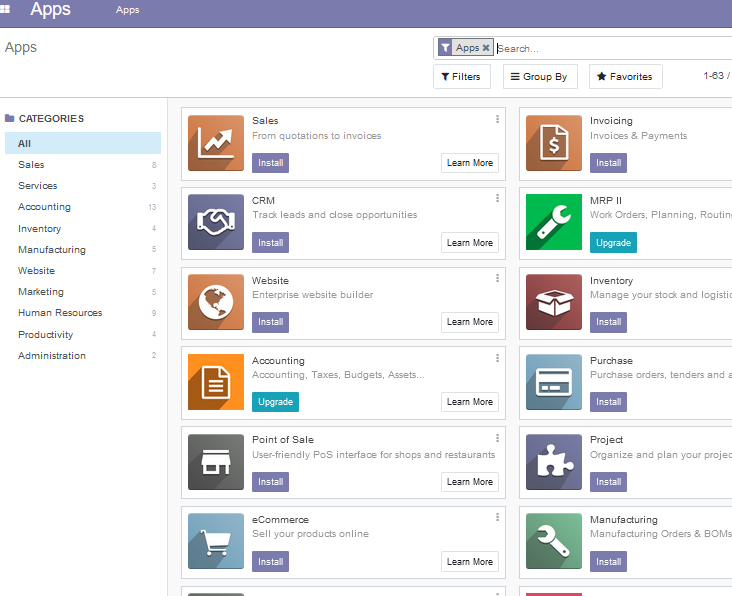Viewport: 732px width, 596px height.
Task: Install the Inventory app
Action: click(608, 322)
